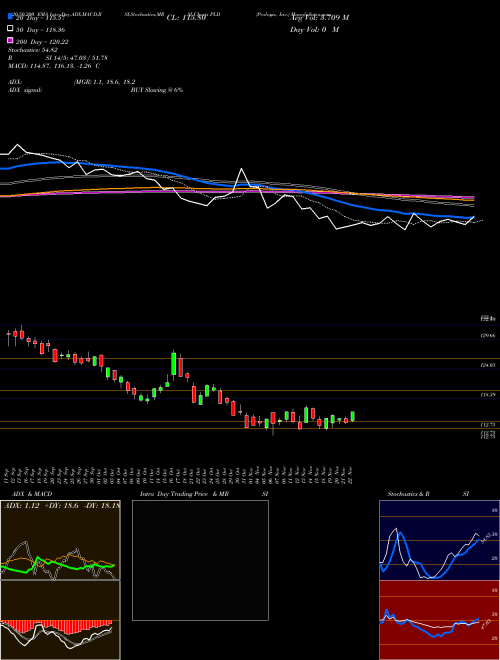The width and height of the screenshot is (500, 660).
Task: Click the CL: 115.80 closing price text
Action: click(186, 18)
